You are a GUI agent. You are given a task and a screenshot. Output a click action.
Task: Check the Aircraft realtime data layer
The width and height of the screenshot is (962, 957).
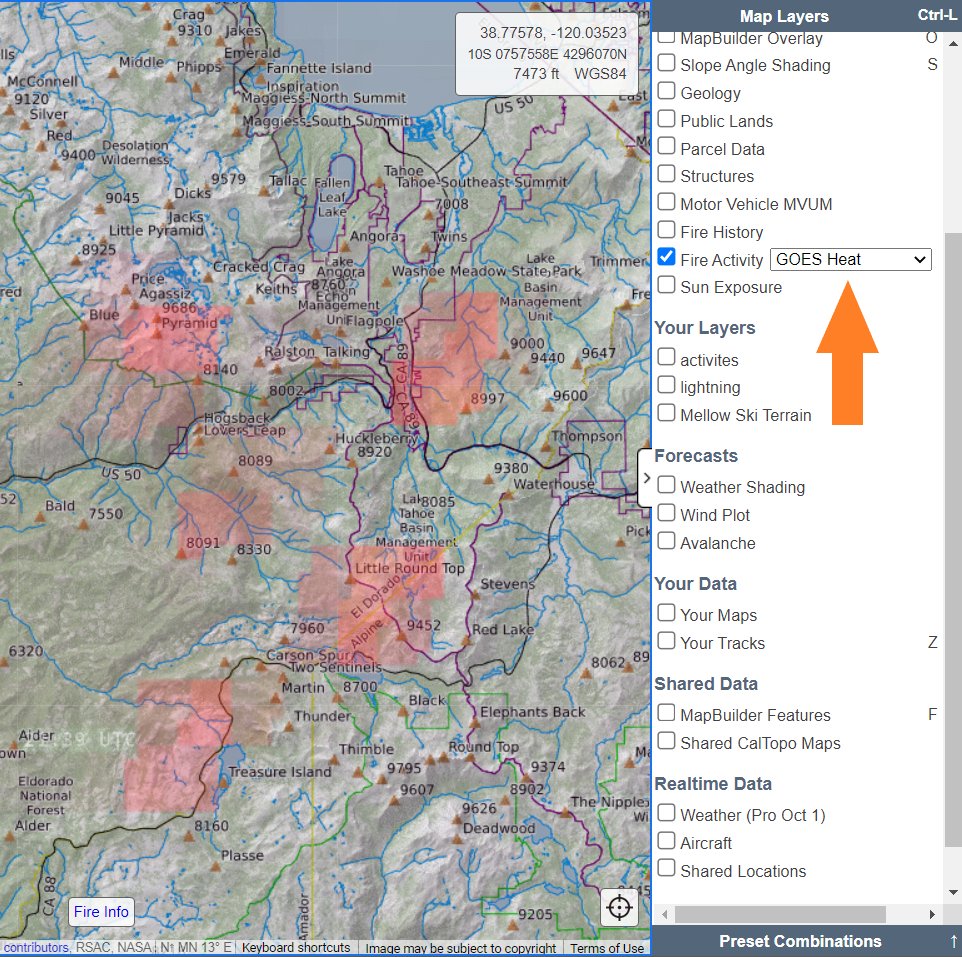click(666, 843)
